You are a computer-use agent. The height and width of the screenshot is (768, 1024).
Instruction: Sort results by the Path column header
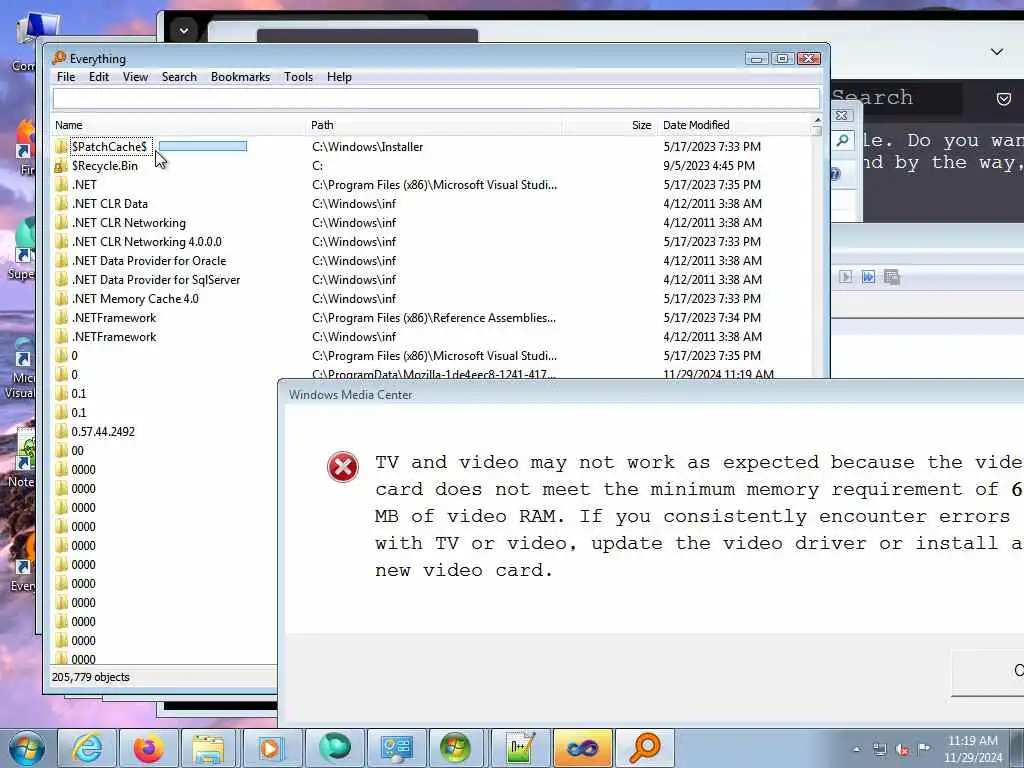[434, 125]
